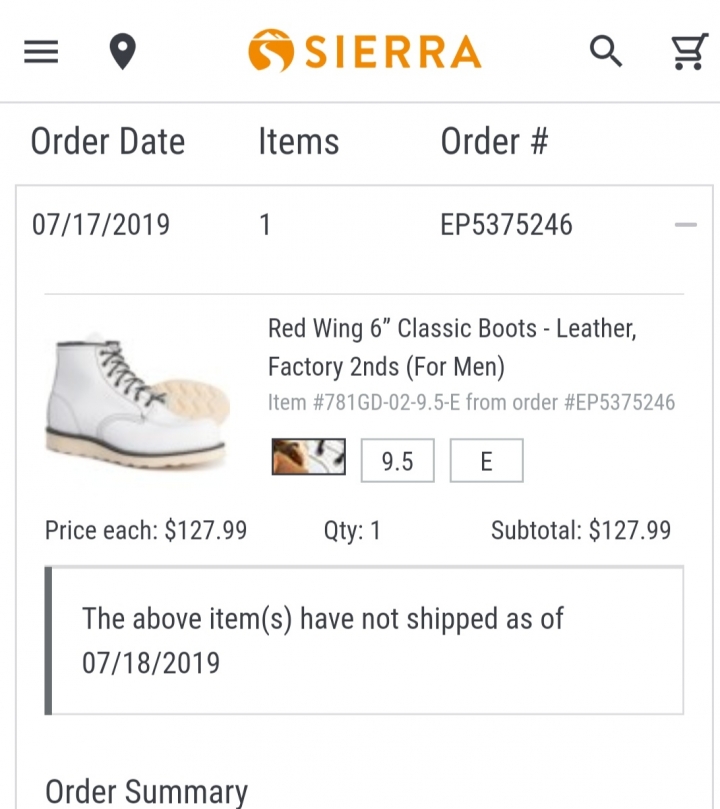Click the Items column header
The width and height of the screenshot is (720, 809).
[299, 141]
